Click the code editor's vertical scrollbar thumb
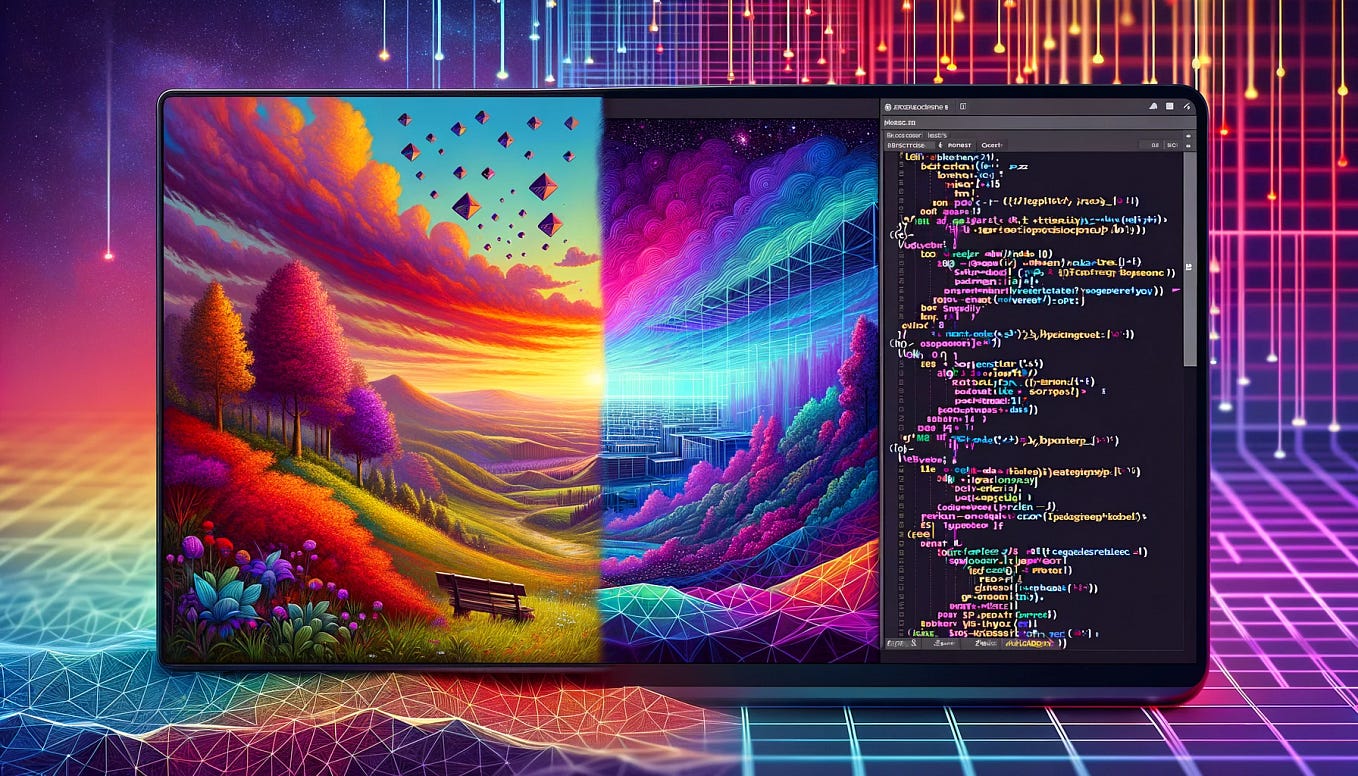The width and height of the screenshot is (1358, 776). 1189,259
